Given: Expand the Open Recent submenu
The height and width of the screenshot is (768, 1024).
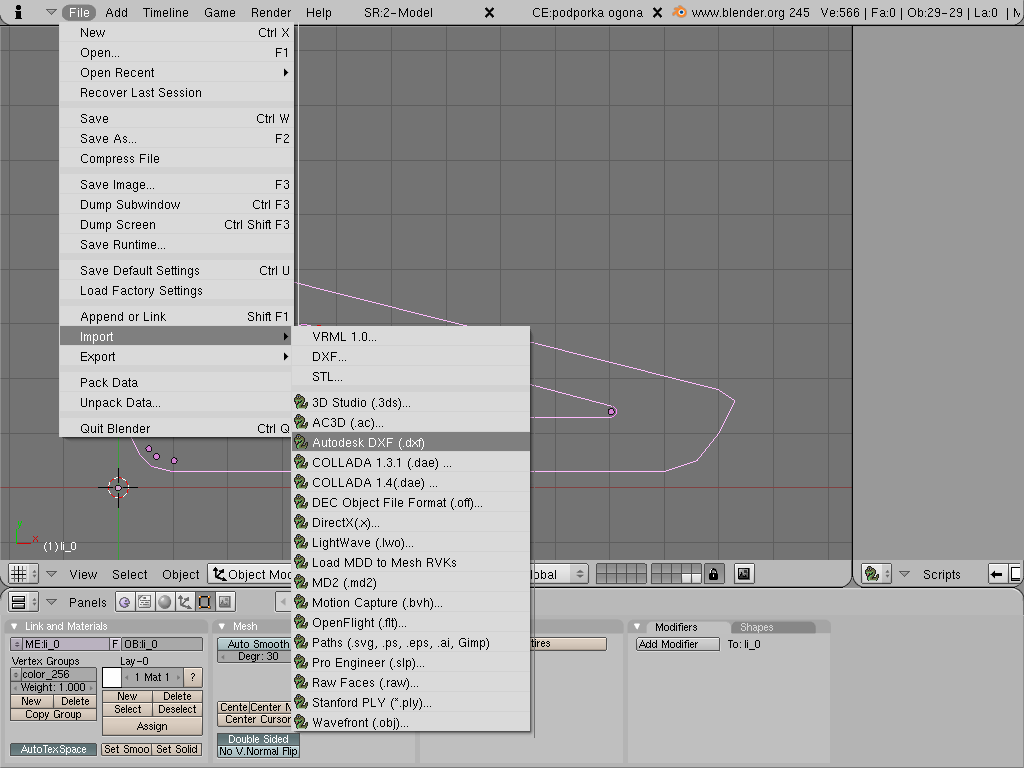Looking at the screenshot, I should [176, 72].
